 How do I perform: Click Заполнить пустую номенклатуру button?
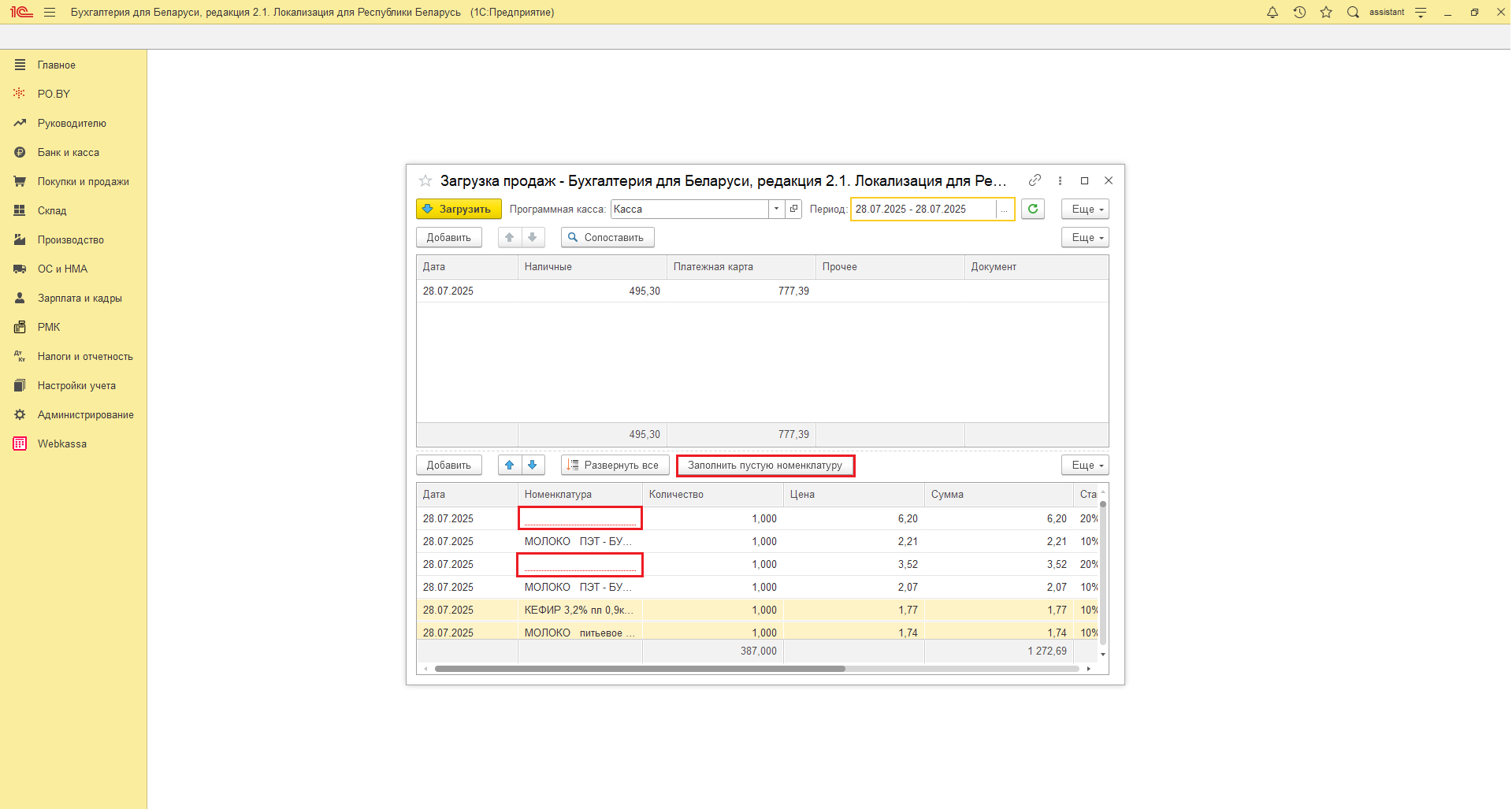click(x=765, y=465)
